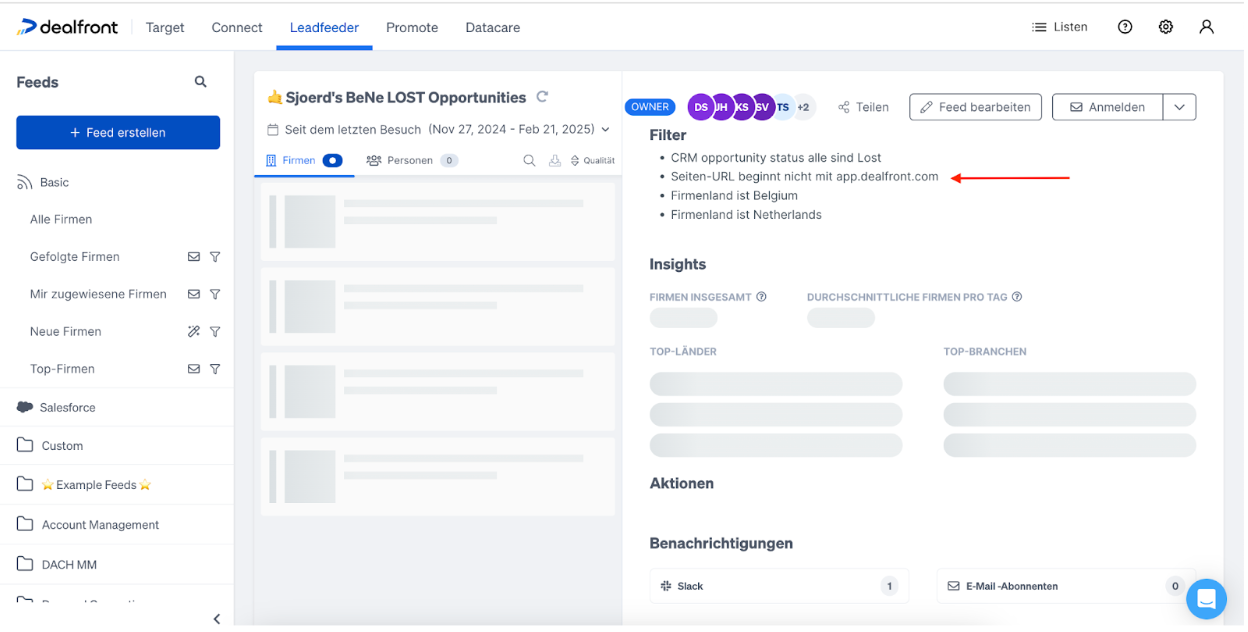Click the Seiten-URL app.dealfront.com filter text
The height and width of the screenshot is (632, 1248).
804,177
